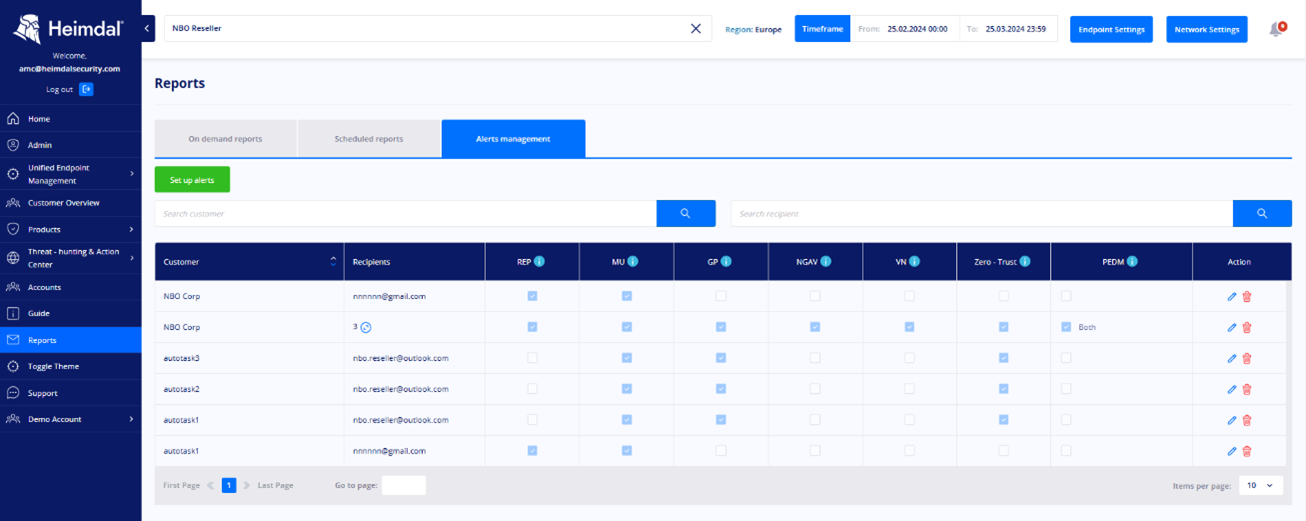The image size is (1306, 521).
Task: Open Network Settings
Action: tap(1207, 29)
